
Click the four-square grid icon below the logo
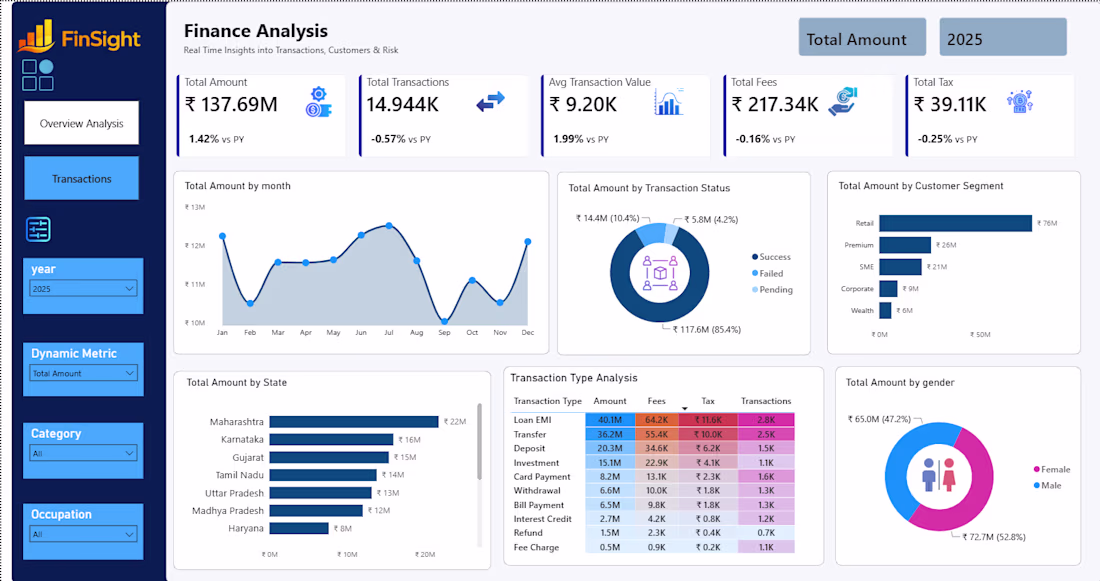(38, 75)
